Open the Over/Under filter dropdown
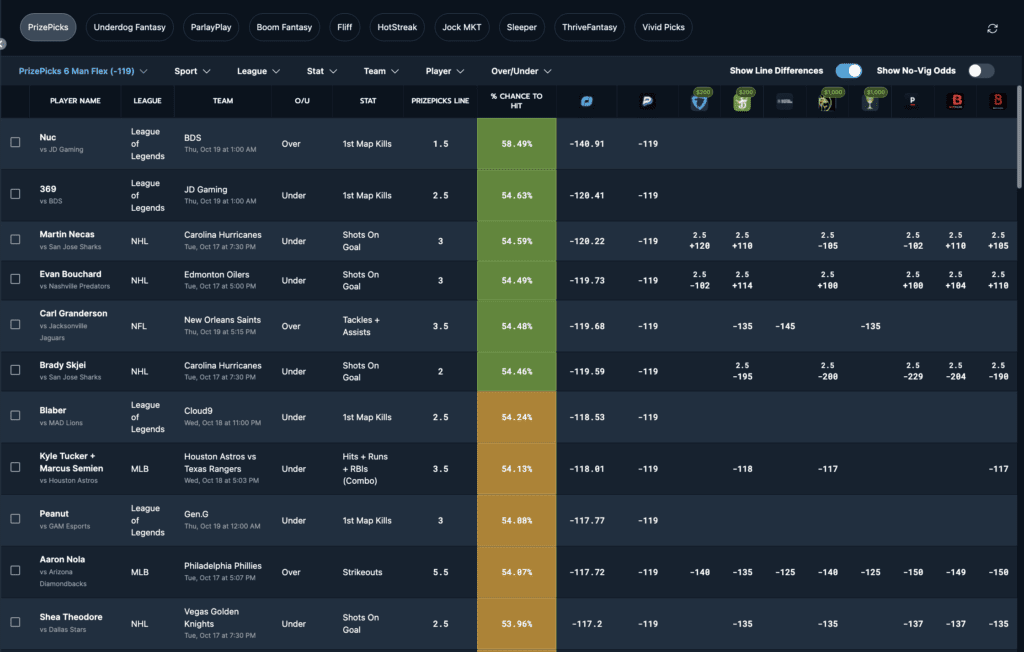This screenshot has height=652, width=1024. [x=521, y=71]
